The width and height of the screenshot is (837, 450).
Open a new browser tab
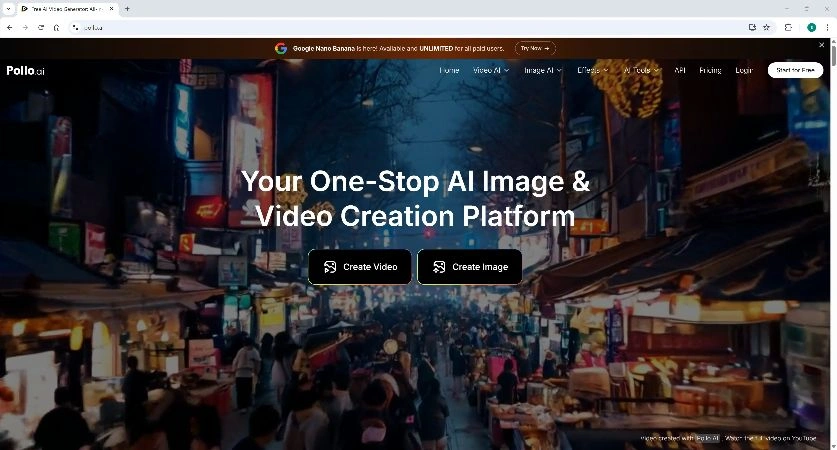pos(127,9)
